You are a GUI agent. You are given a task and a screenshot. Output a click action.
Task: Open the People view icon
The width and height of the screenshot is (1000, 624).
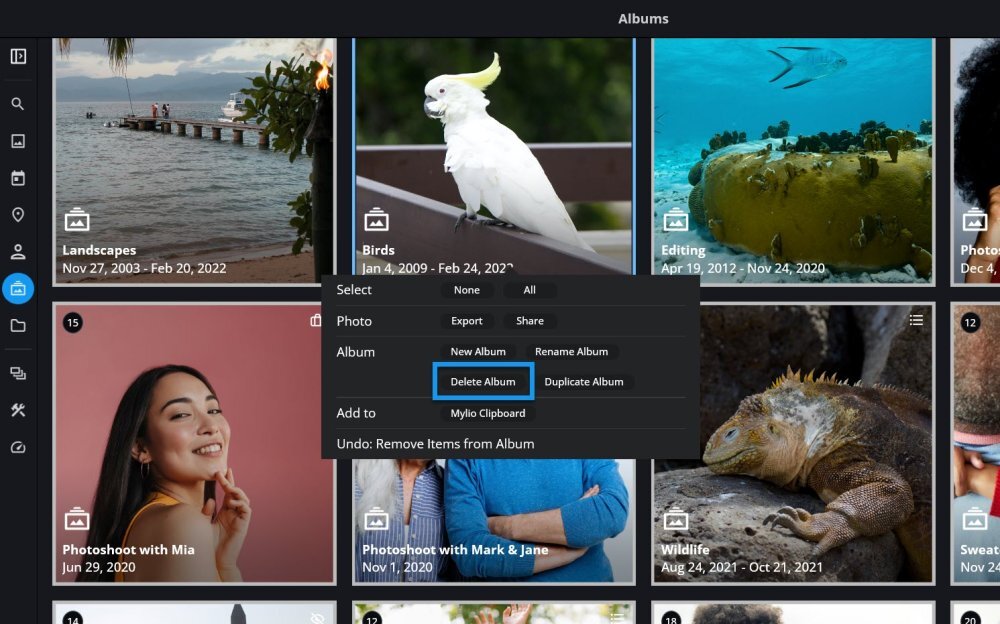[x=18, y=252]
